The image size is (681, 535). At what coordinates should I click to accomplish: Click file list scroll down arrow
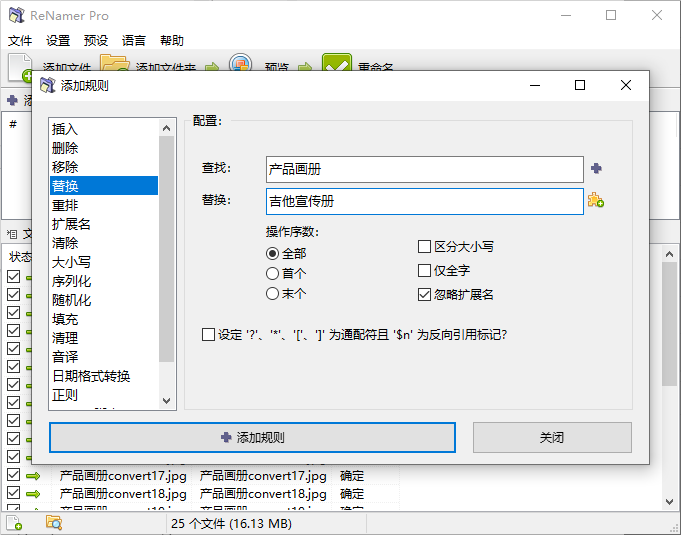669,502
